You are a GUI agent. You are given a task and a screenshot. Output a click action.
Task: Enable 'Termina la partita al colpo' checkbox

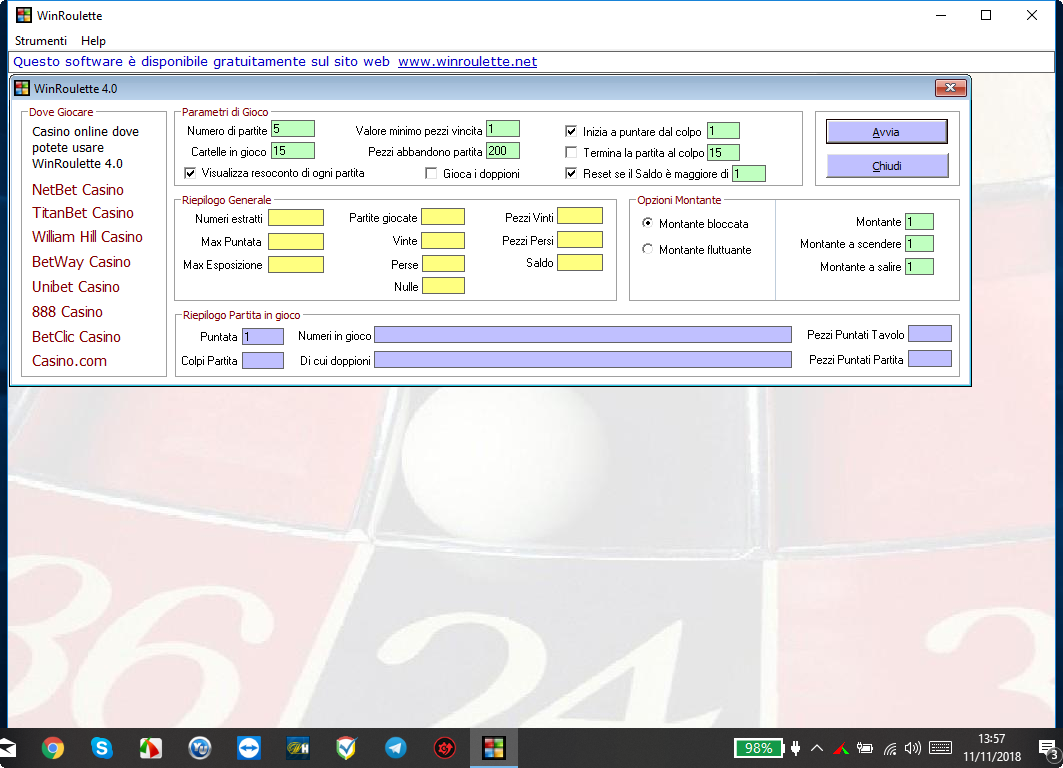click(x=571, y=153)
